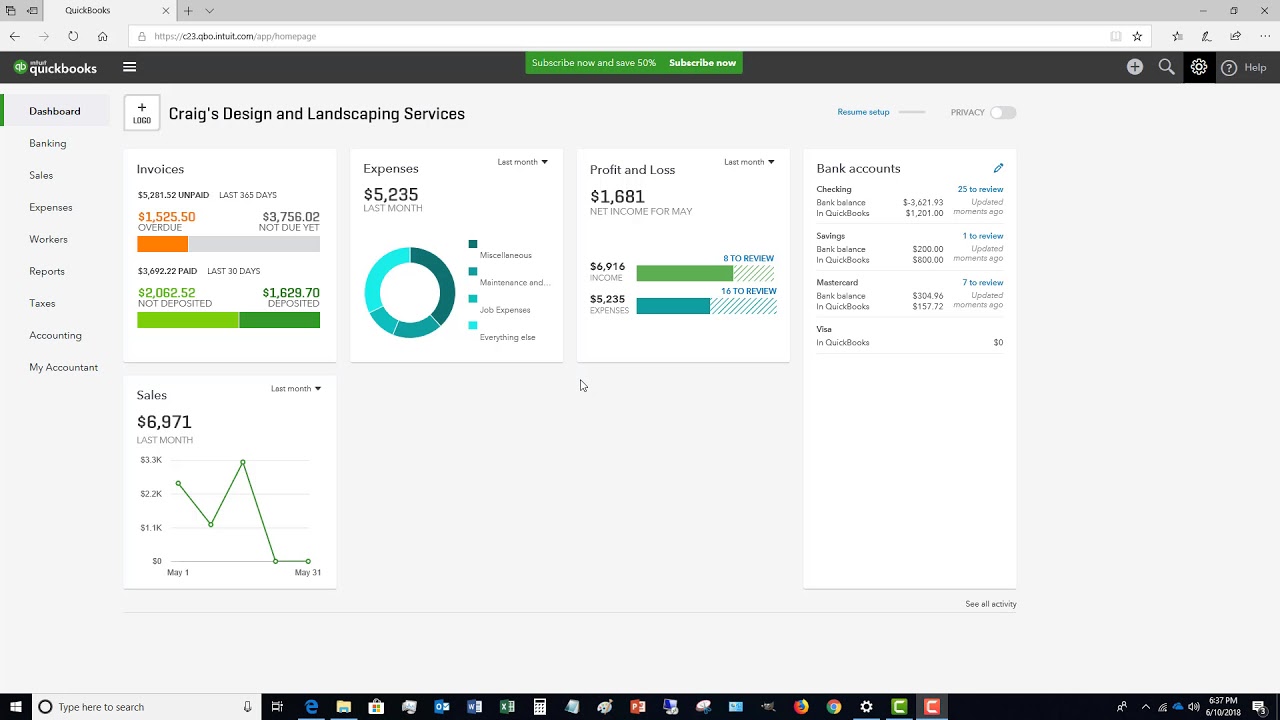Click the sales line chart peak point
1280x720 pixels.
tap(242, 462)
